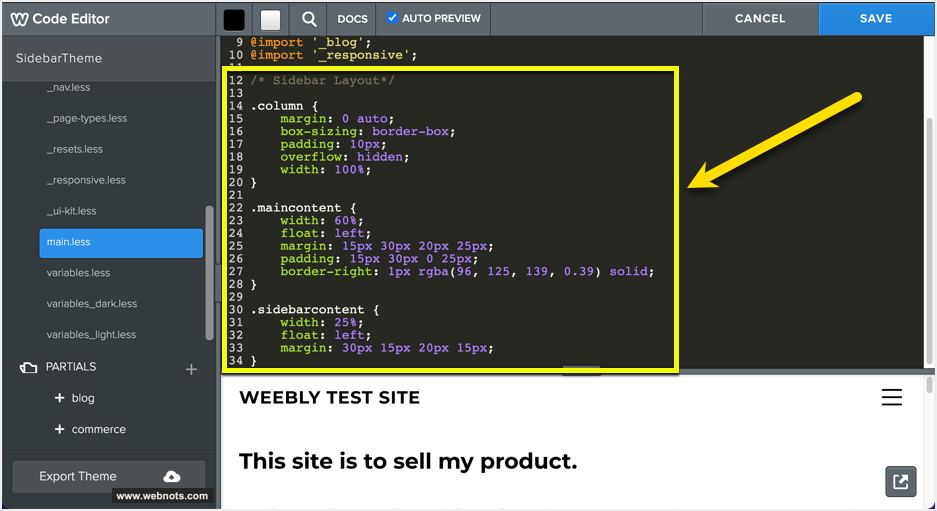937x511 pixels.
Task: Click the Weebly logo icon
Action: pos(19,19)
